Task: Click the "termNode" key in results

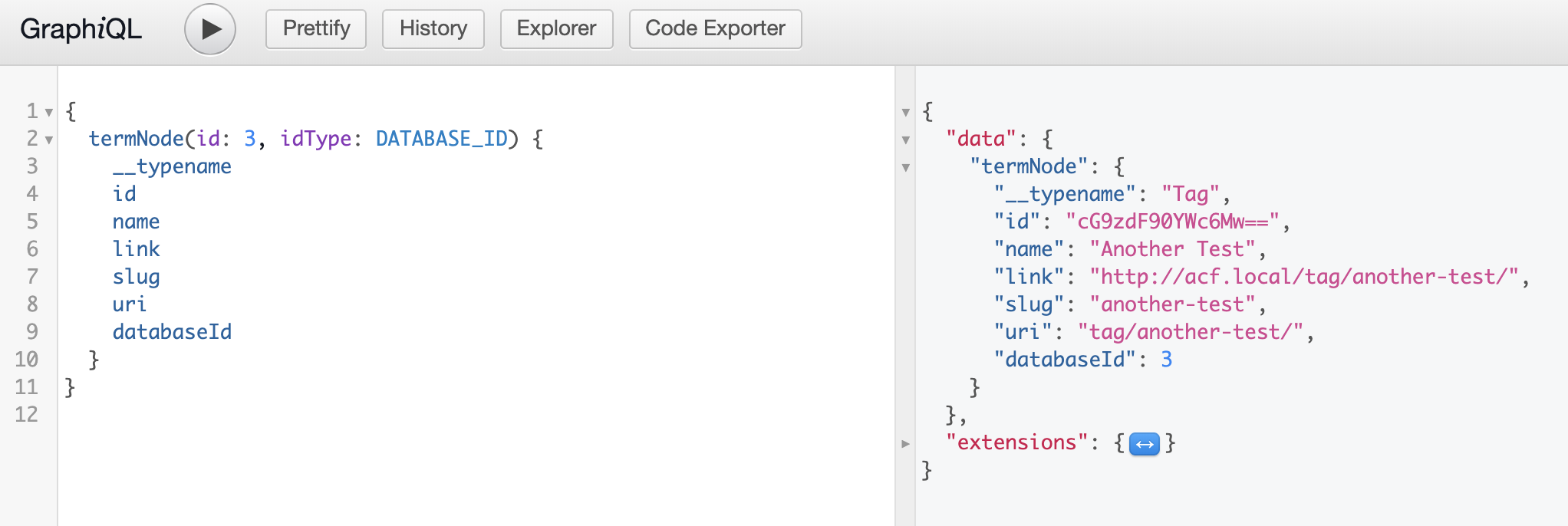Action: pyautogui.click(x=1029, y=166)
